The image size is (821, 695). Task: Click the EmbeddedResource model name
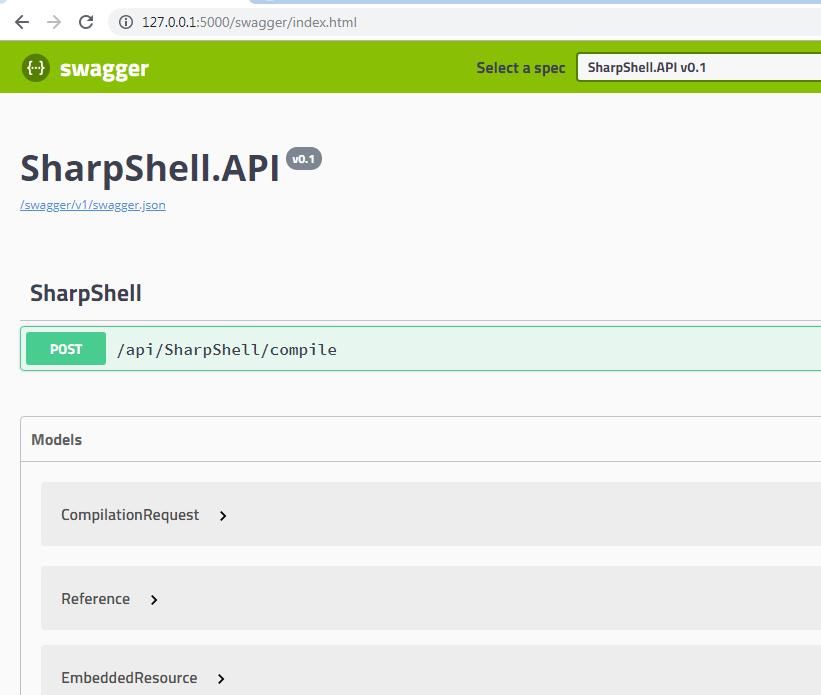coord(129,678)
